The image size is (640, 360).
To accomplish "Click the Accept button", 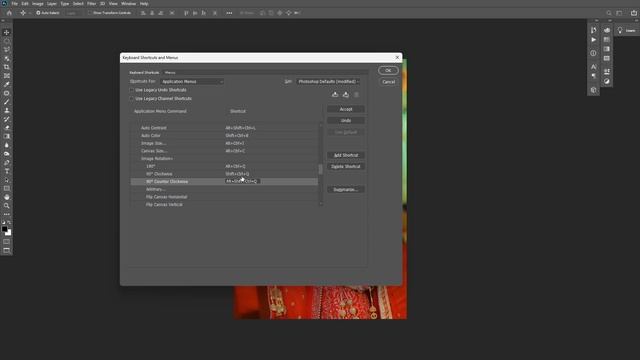I will tap(346, 109).
